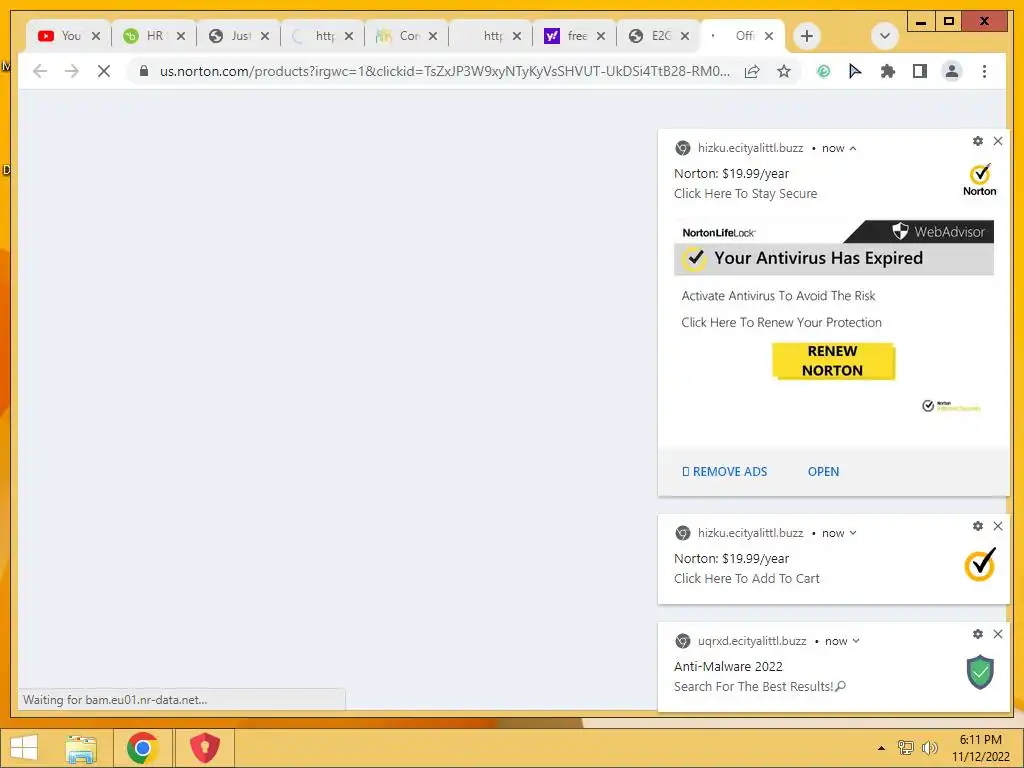Click the Click Here To Add To Cart text
The image size is (1024, 768).
click(x=746, y=579)
